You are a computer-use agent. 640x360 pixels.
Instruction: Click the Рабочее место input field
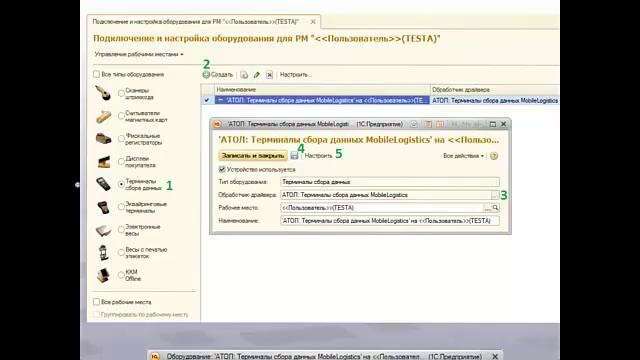382,208
